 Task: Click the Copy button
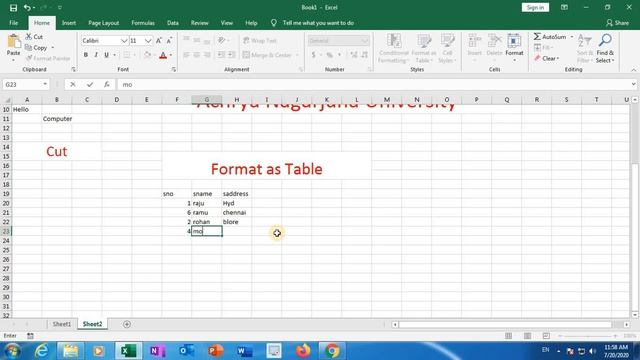click(37, 48)
